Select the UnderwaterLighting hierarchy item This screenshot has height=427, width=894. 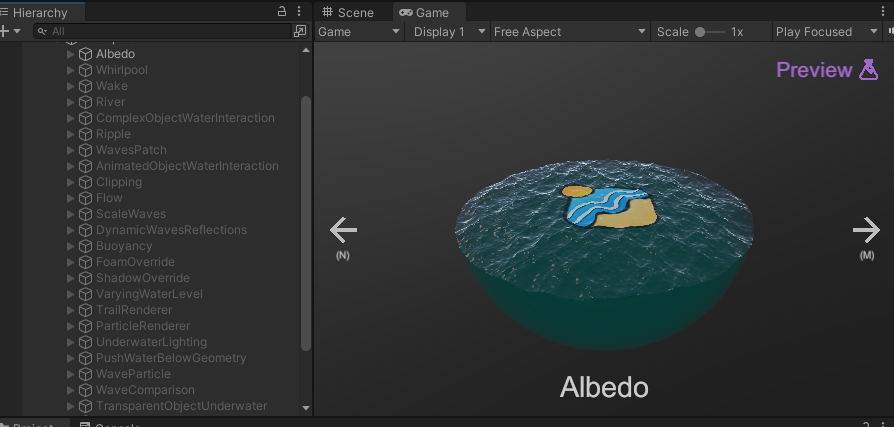click(x=151, y=342)
